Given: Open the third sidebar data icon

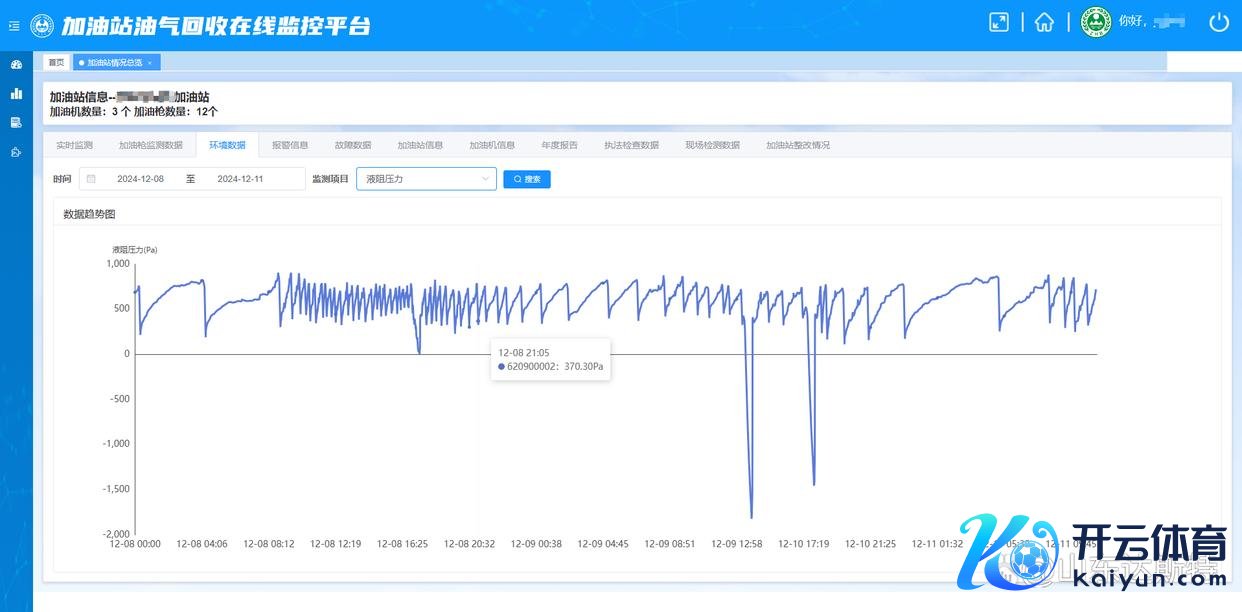Looking at the screenshot, I should point(16,123).
